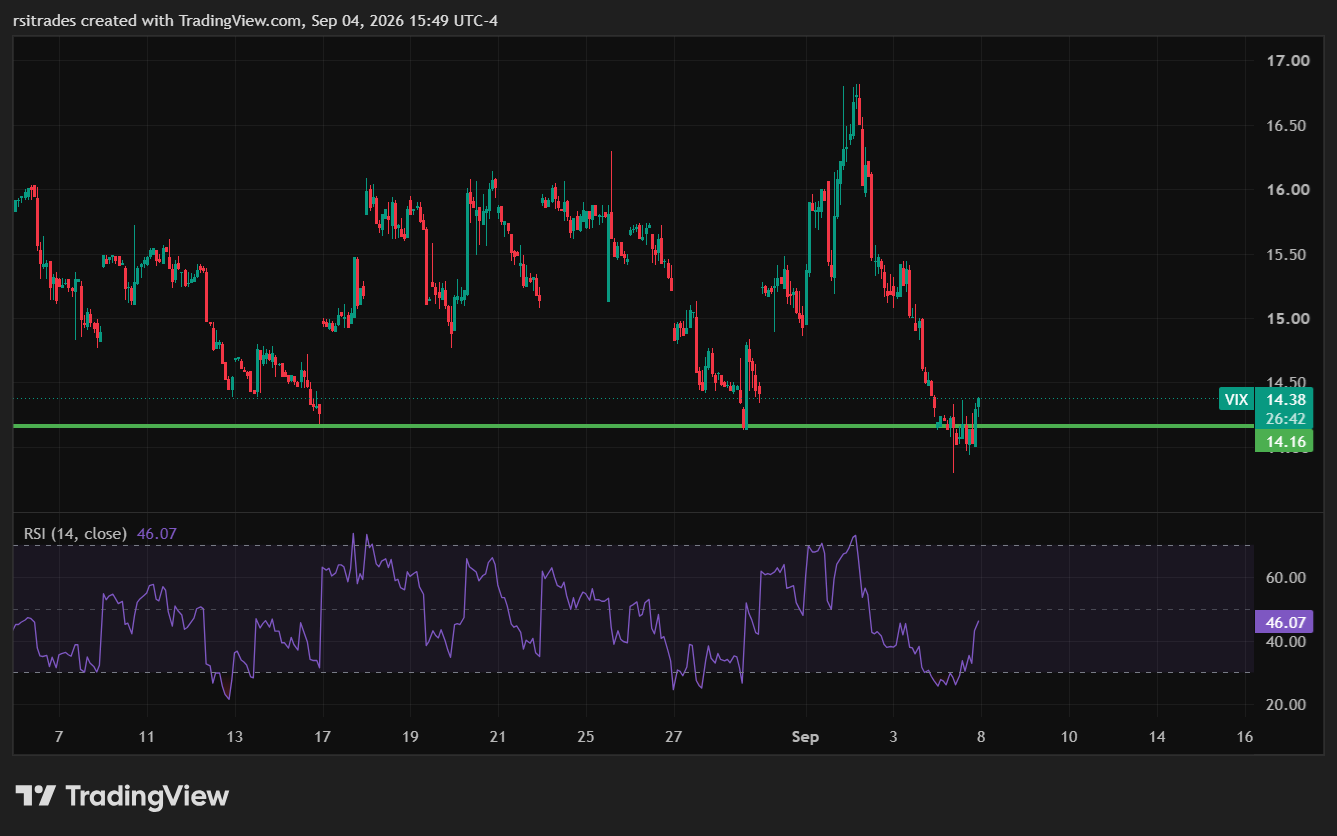1337x836 pixels.
Task: Click date 11 on the time axis
Action: pos(147,738)
